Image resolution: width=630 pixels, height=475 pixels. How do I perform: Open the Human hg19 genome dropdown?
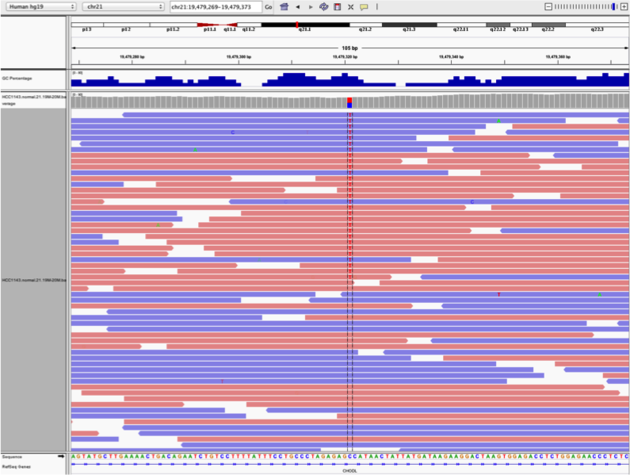[37, 6]
